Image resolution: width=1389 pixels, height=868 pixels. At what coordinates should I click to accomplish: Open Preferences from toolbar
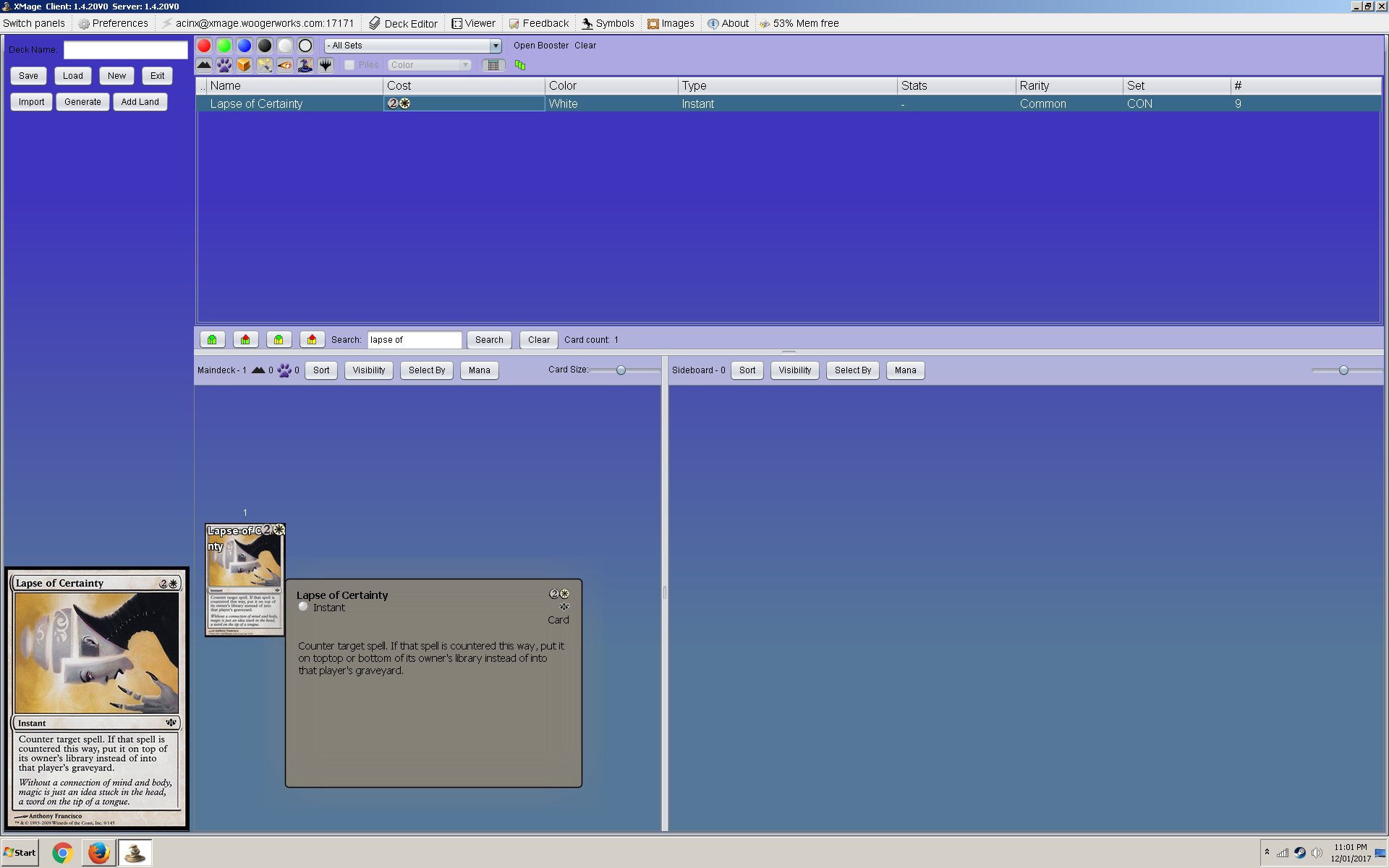click(114, 23)
